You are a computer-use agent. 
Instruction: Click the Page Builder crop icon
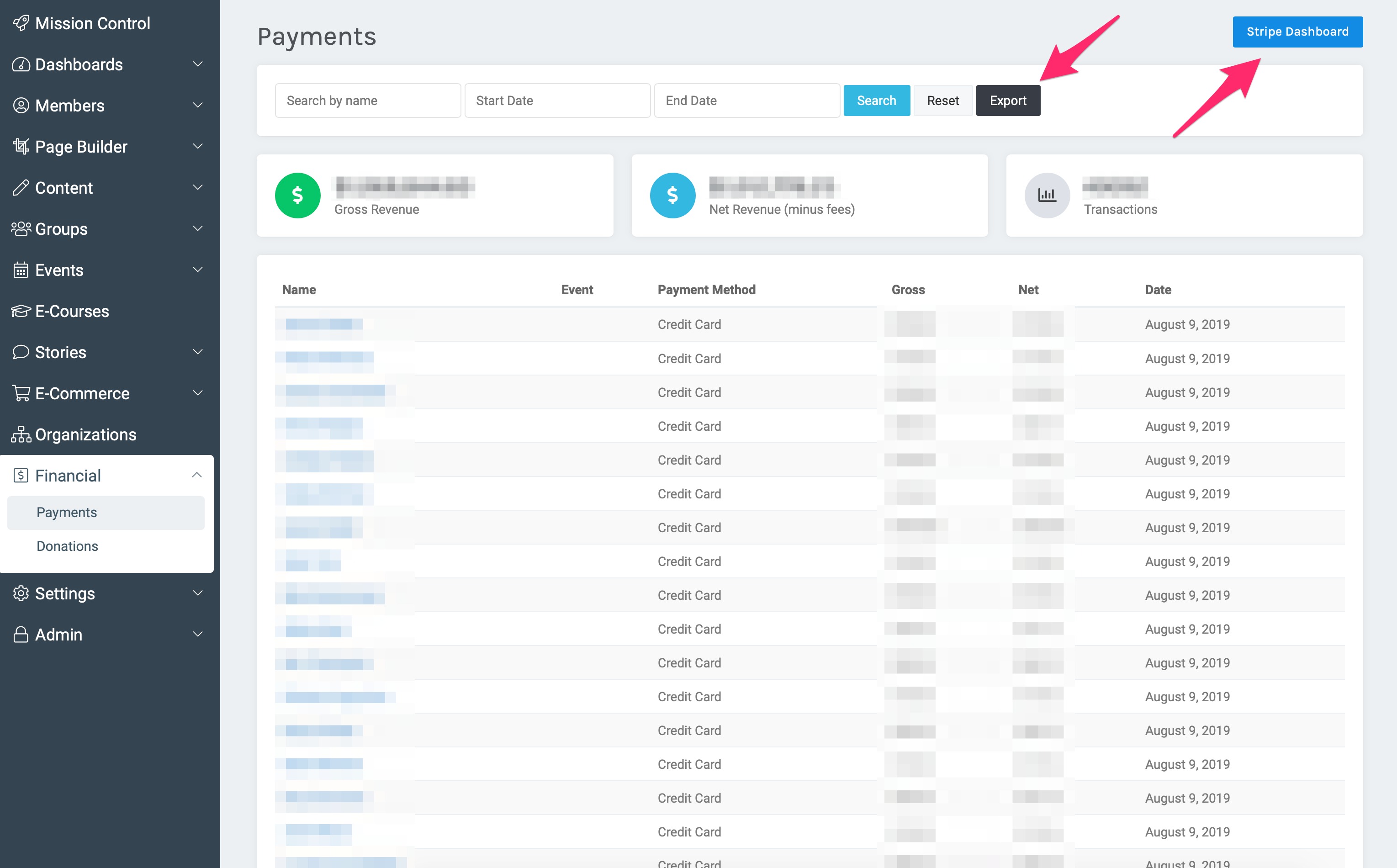click(21, 146)
